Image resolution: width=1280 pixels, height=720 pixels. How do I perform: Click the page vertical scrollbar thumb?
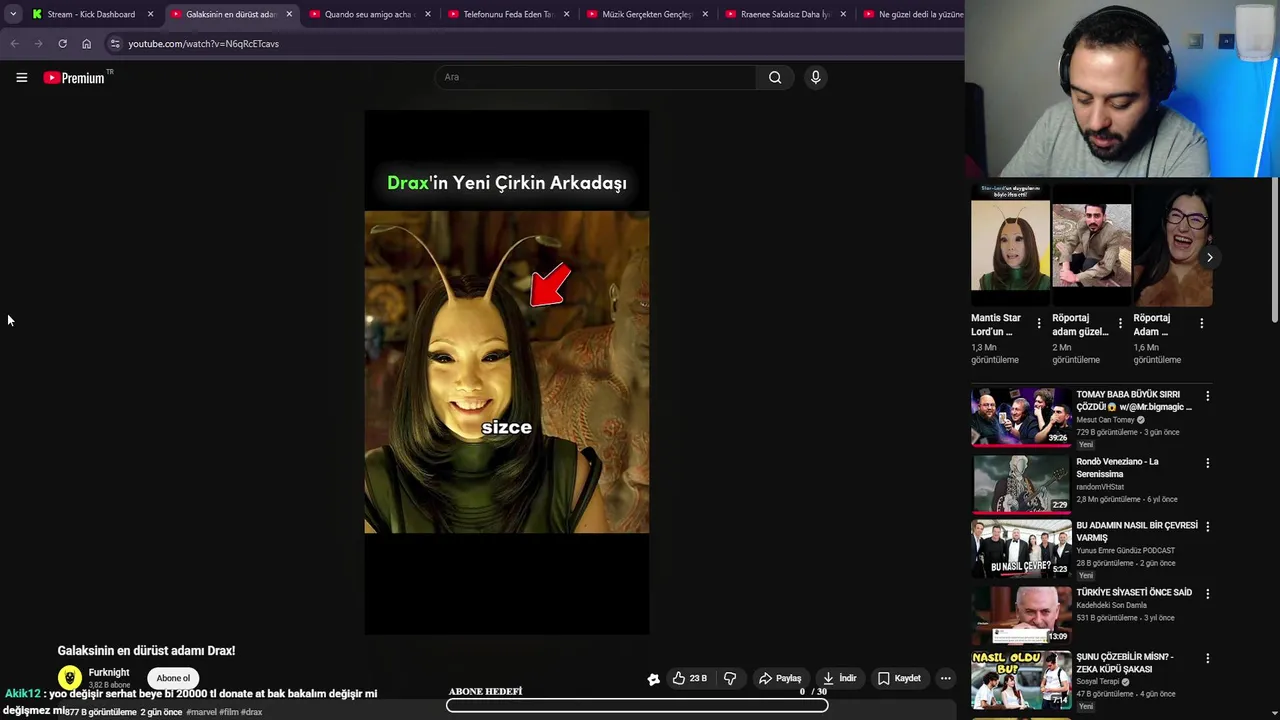(x=1274, y=250)
